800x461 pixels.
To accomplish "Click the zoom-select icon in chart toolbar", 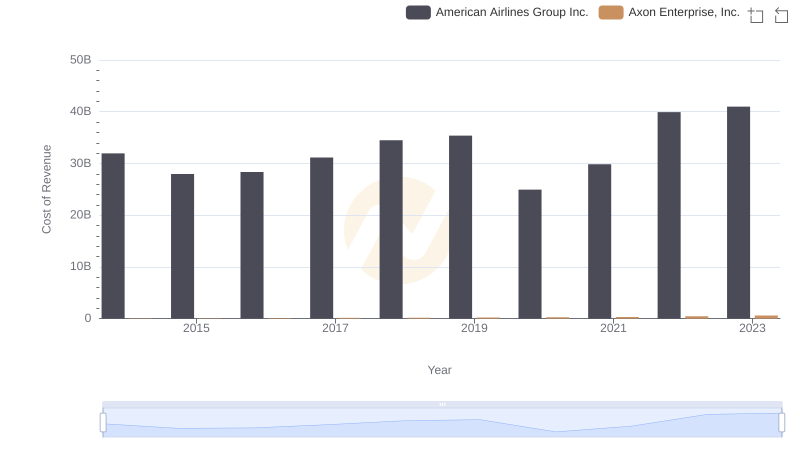I will tap(756, 15).
